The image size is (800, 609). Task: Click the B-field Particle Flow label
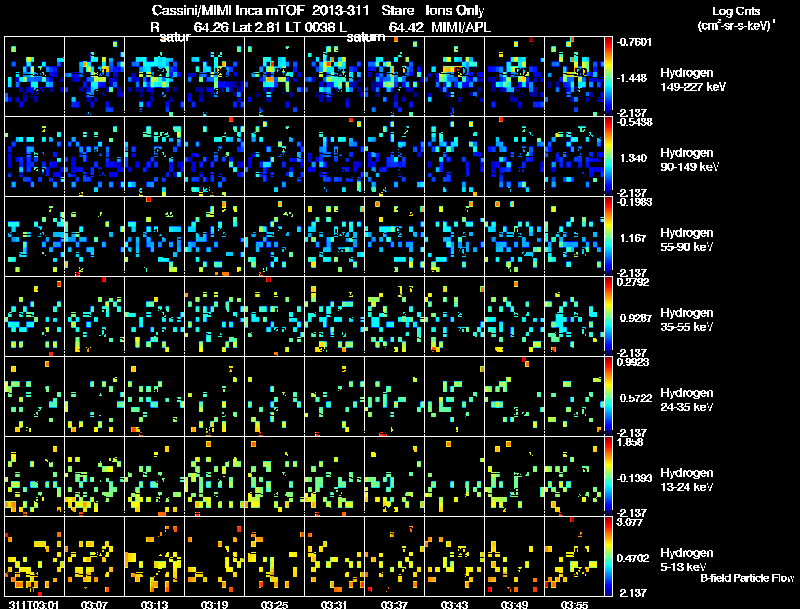(747, 578)
